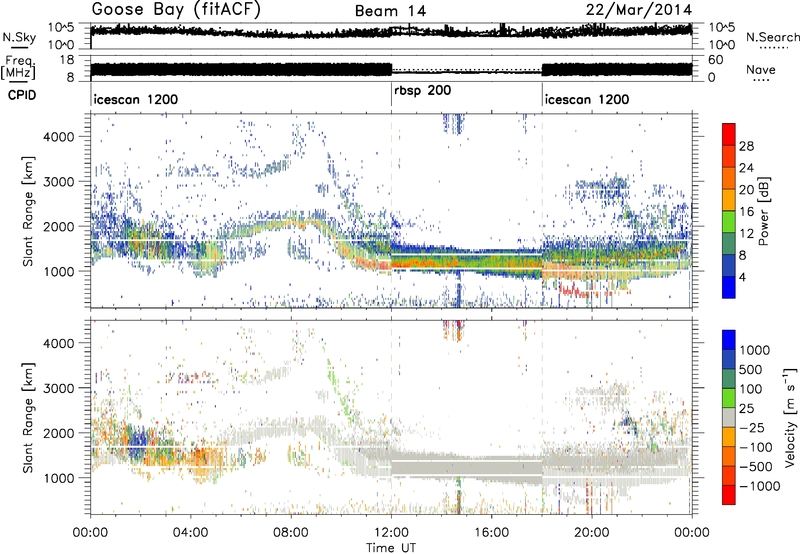800x554 pixels.
Task: Click the "icescan 1200" label beginning at 00:00
Action: (135, 99)
